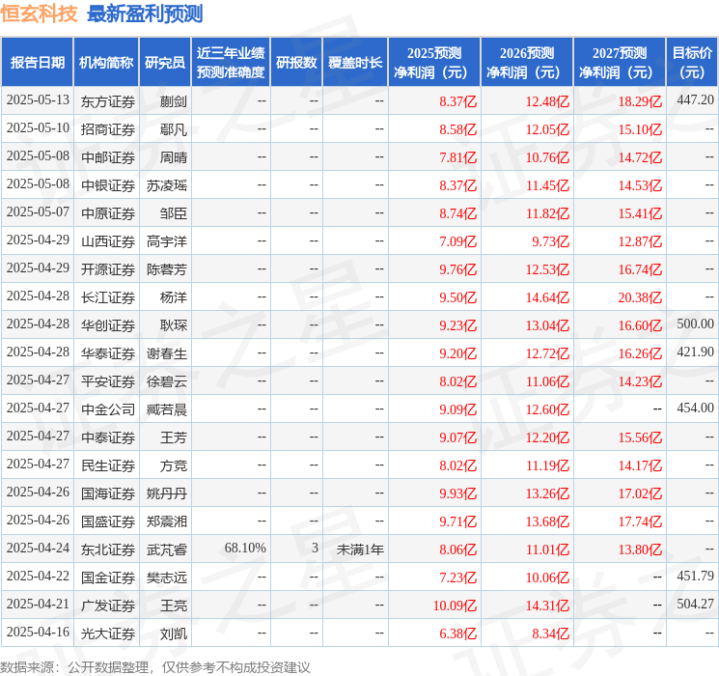Click the accuracy value 68.10%
Image resolution: width=719 pixels, height=676 pixels.
pos(245,548)
